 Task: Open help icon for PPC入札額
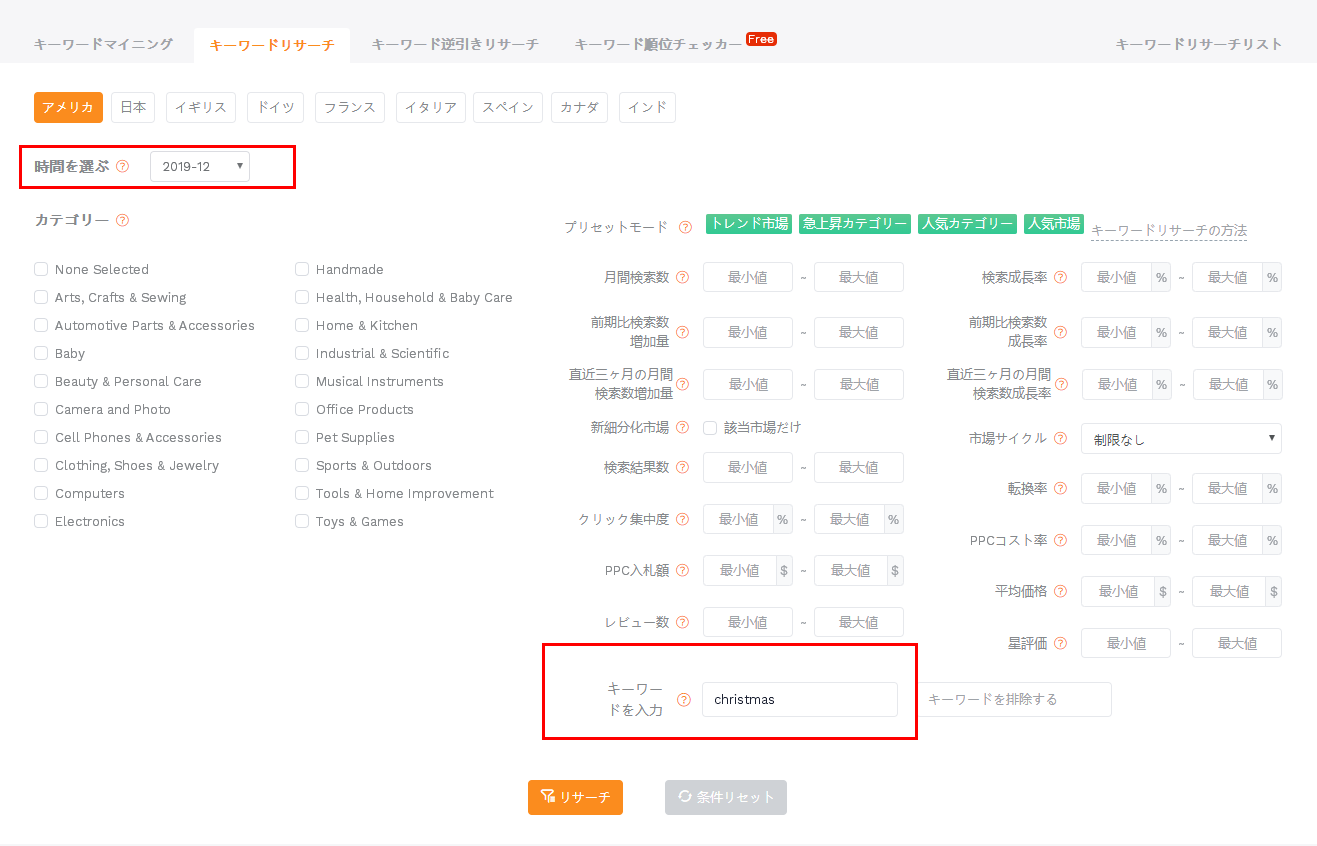tap(682, 570)
